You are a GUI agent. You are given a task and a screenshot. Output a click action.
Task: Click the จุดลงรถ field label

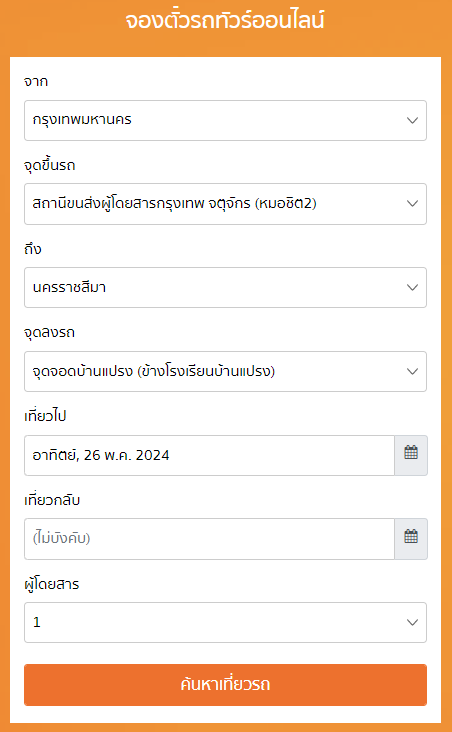click(x=49, y=333)
